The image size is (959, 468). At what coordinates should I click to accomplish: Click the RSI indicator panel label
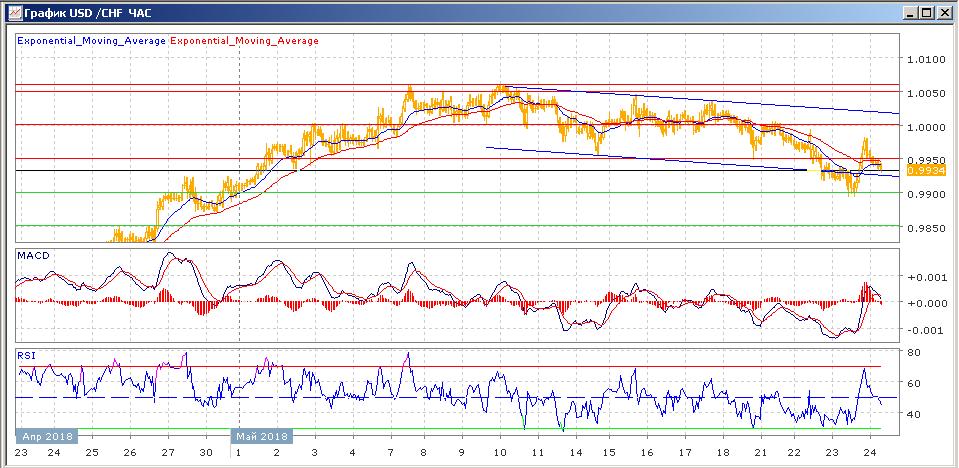pos(26,353)
